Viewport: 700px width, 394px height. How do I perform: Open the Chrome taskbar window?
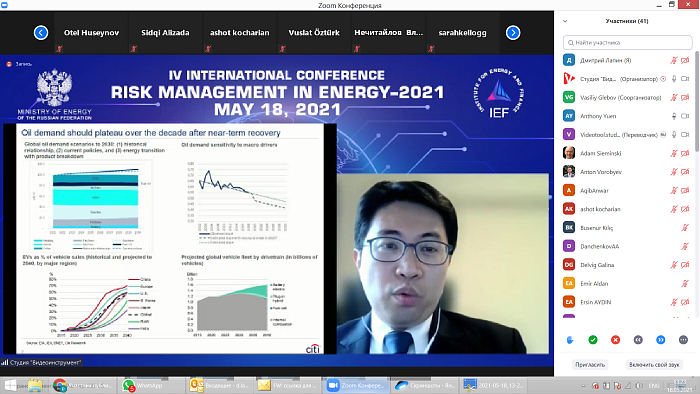click(x=82, y=385)
